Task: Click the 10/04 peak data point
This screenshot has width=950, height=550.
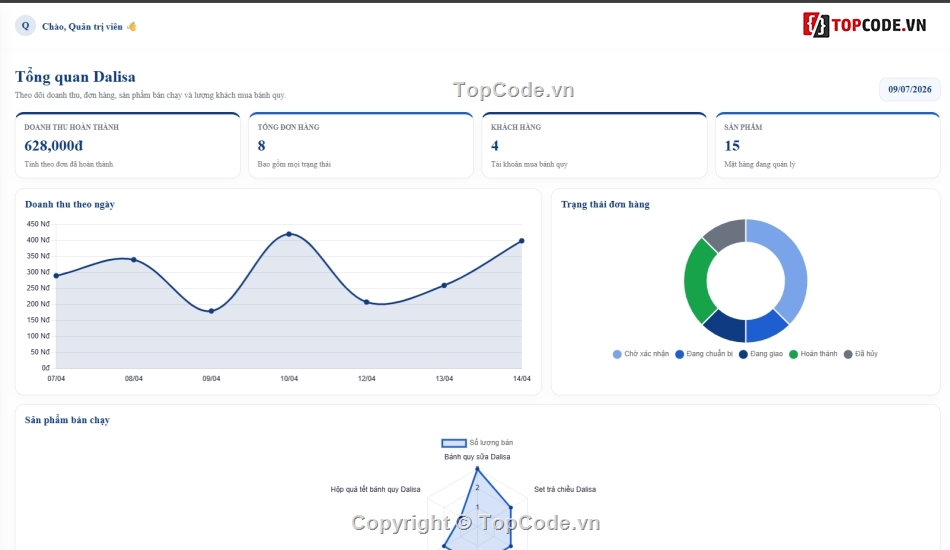Action: (x=289, y=234)
